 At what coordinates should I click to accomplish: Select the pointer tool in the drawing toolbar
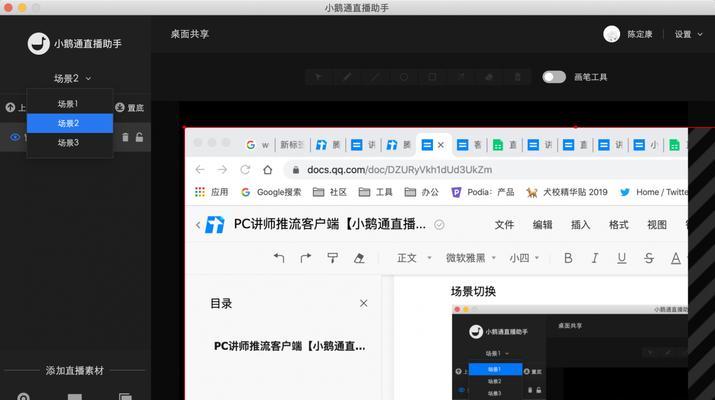pyautogui.click(x=319, y=77)
